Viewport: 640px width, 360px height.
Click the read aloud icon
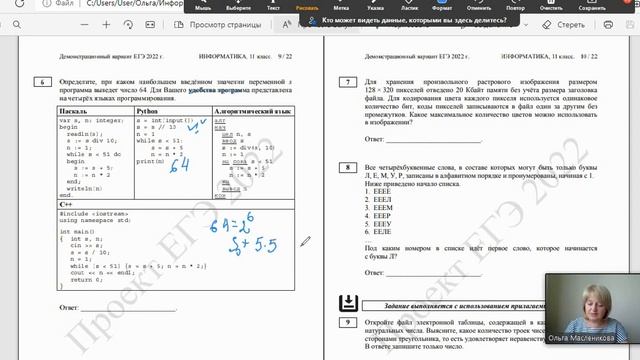point(287,25)
